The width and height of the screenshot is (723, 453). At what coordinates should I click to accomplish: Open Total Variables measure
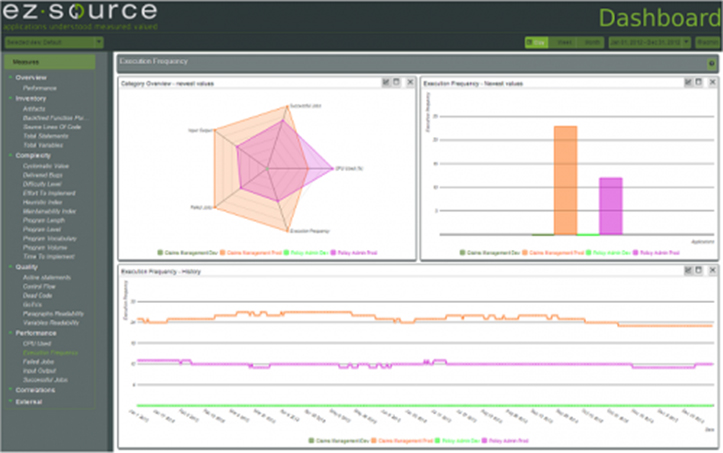[43, 145]
